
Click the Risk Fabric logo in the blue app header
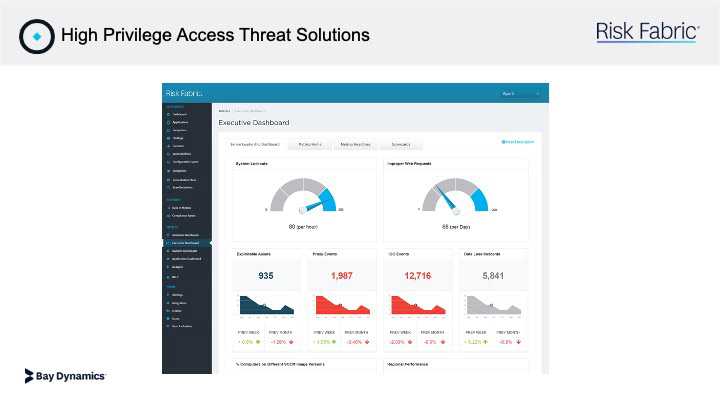pos(184,93)
